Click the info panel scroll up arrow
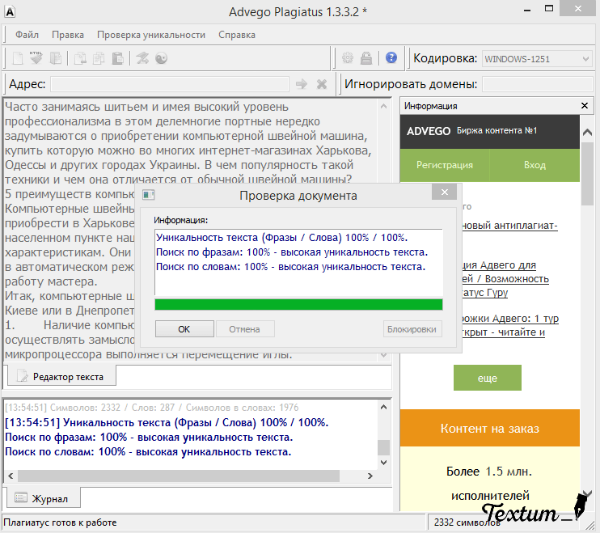Image resolution: width=600 pixels, height=533 pixels. pos(587,132)
